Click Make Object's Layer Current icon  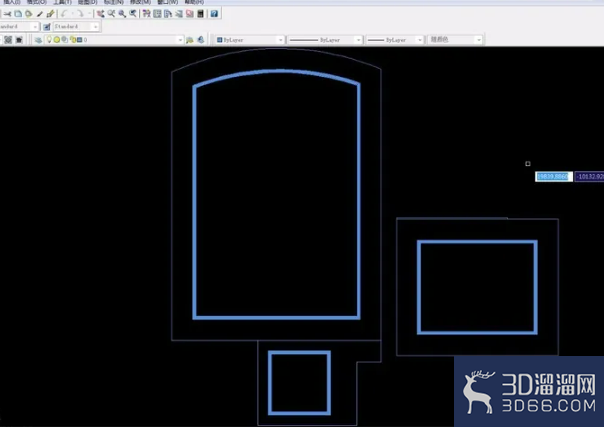click(190, 40)
